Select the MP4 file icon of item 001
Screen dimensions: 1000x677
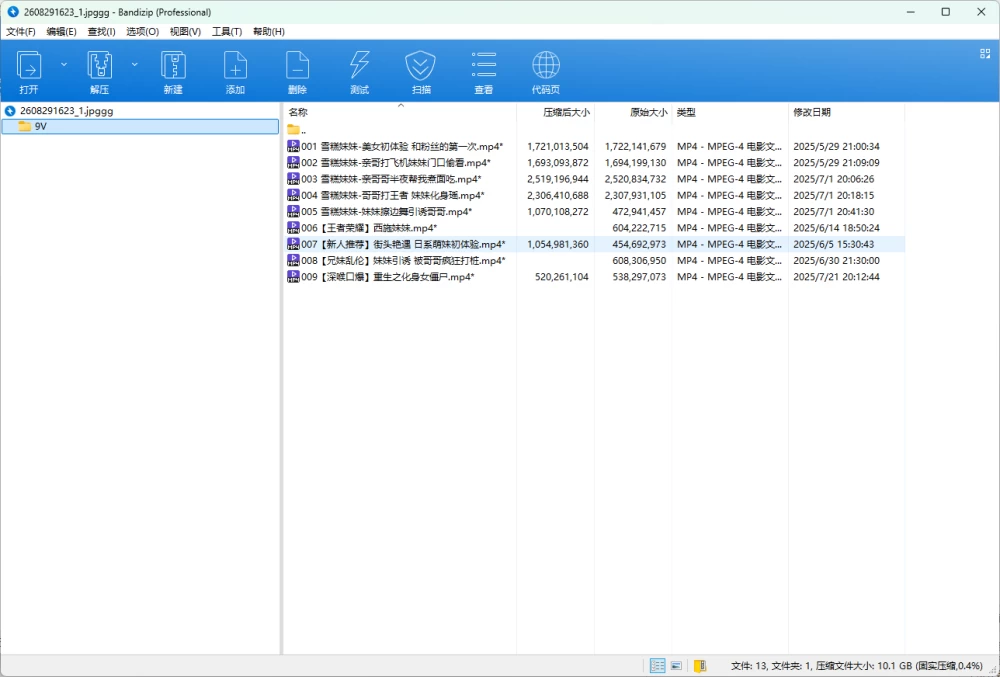[293, 146]
